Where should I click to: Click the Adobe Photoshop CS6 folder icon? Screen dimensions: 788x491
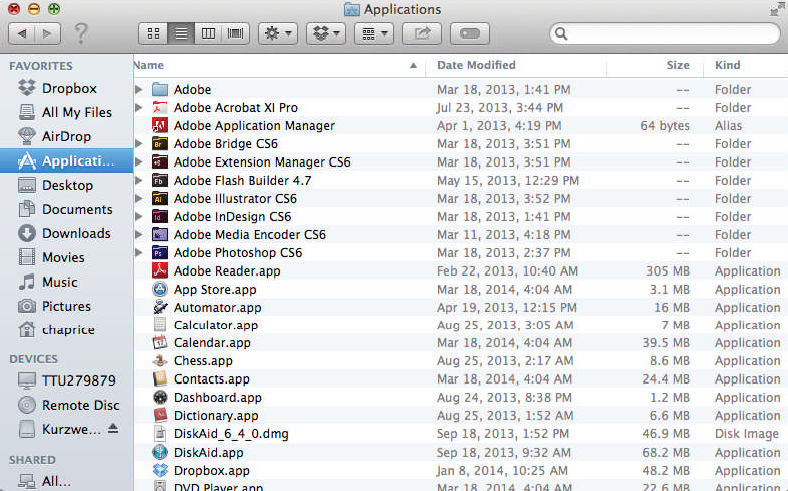click(x=160, y=252)
